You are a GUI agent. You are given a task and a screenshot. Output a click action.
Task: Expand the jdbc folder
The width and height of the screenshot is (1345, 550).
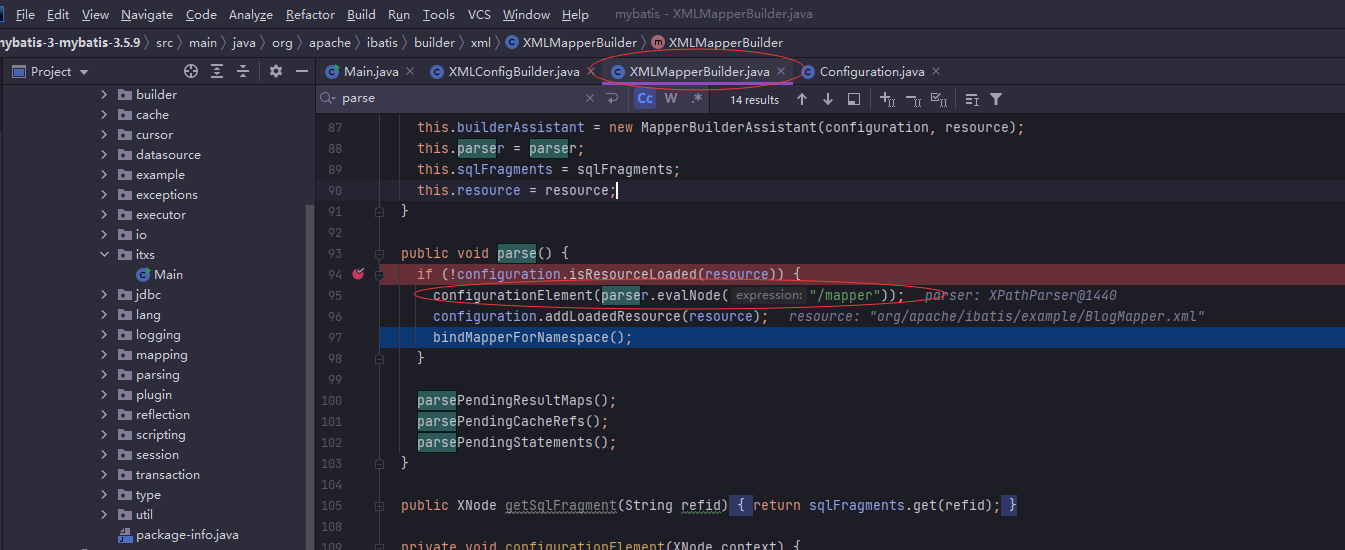click(x=104, y=295)
